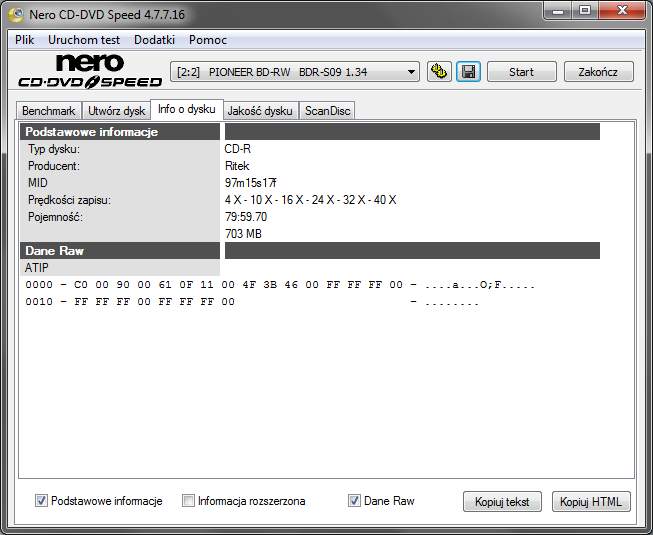Viewport: 653px width, 535px height.
Task: Close the Nero CD-DVD Speed window
Action: click(x=622, y=11)
